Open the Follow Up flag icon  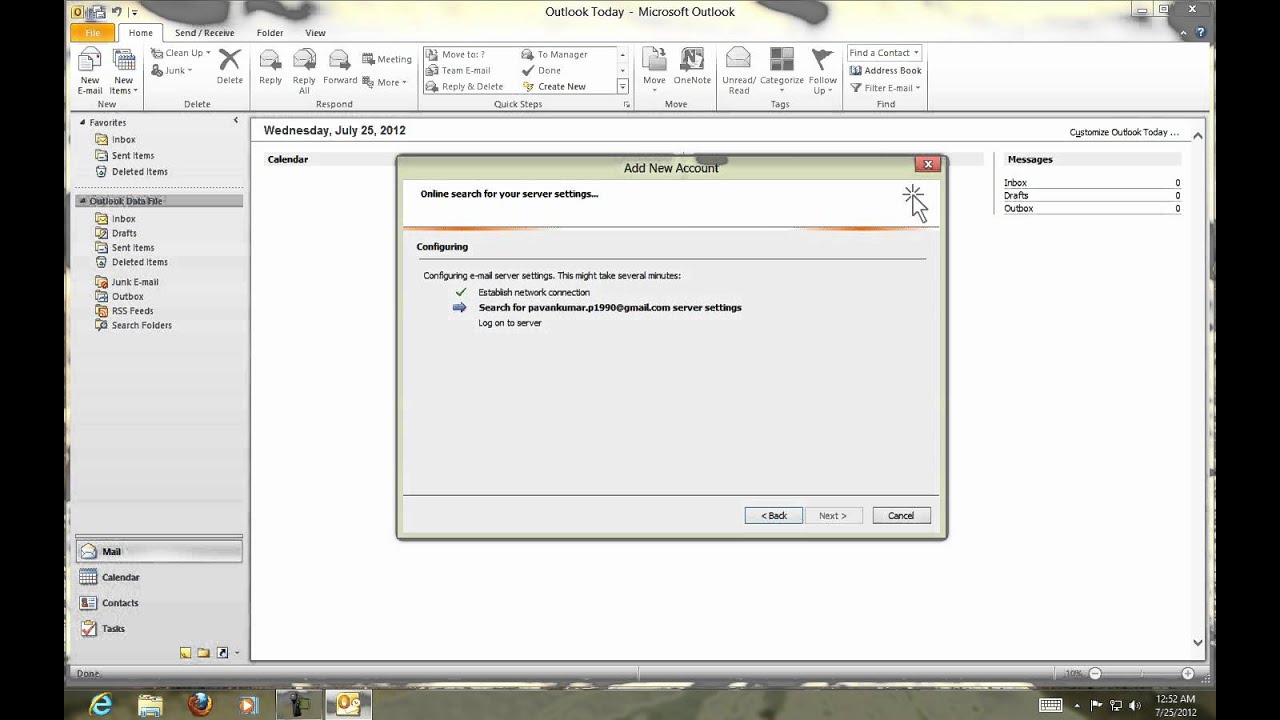pos(823,71)
